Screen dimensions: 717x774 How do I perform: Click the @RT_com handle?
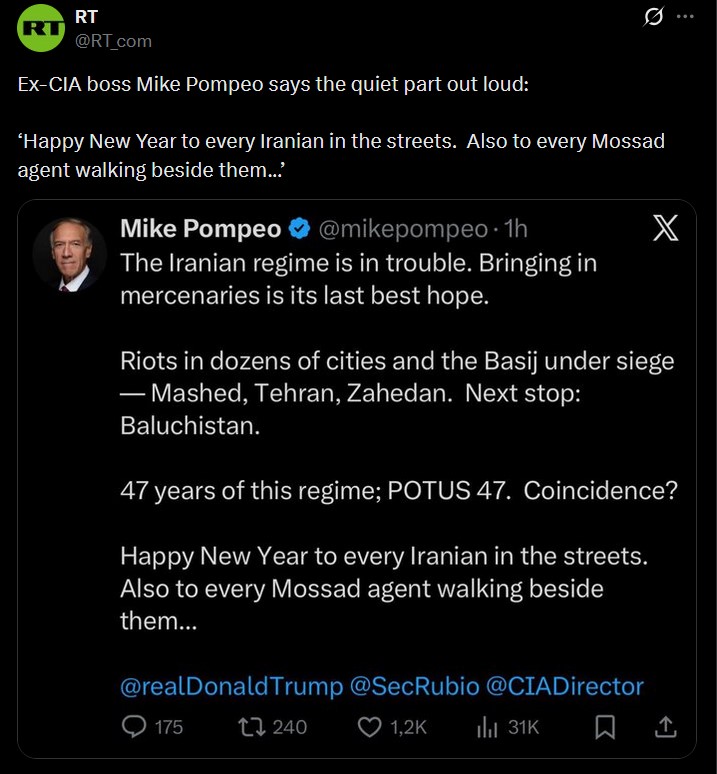(x=113, y=40)
